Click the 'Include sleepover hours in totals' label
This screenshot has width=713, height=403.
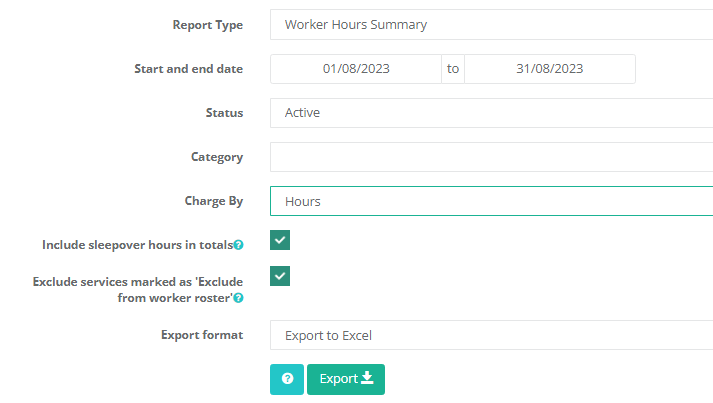pyautogui.click(x=137, y=245)
